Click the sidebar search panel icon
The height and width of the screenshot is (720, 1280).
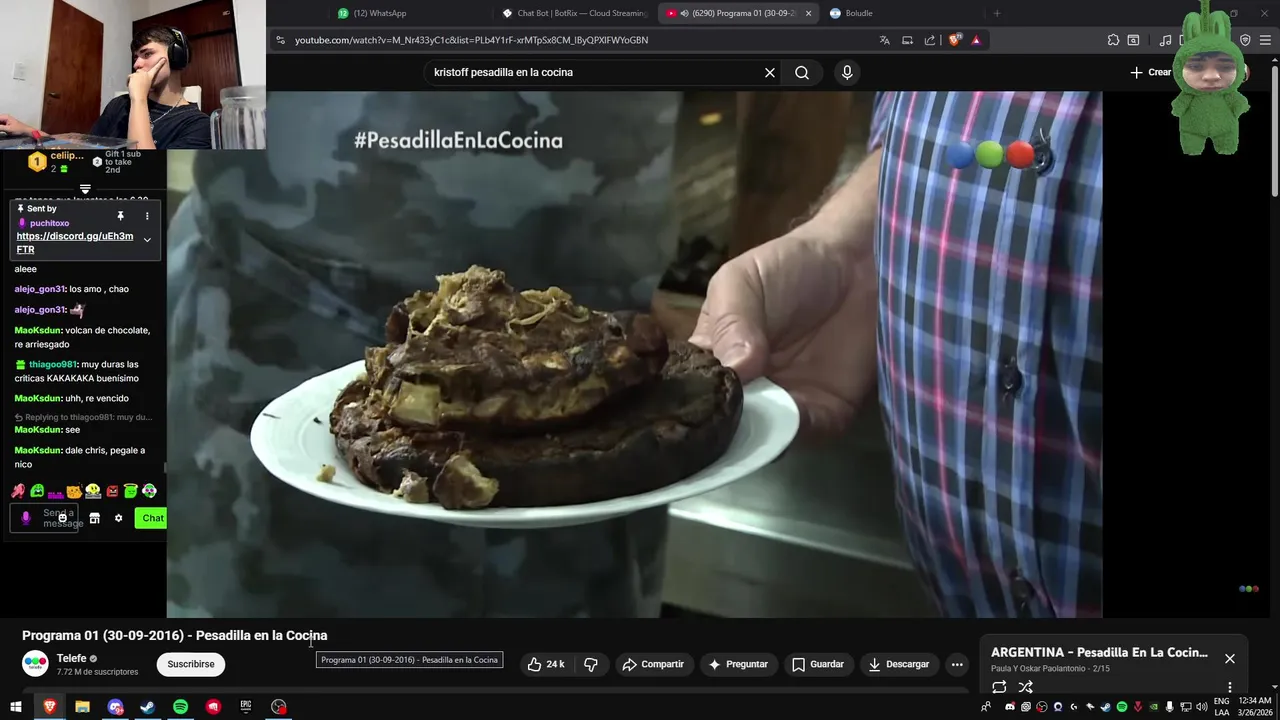[1133, 40]
